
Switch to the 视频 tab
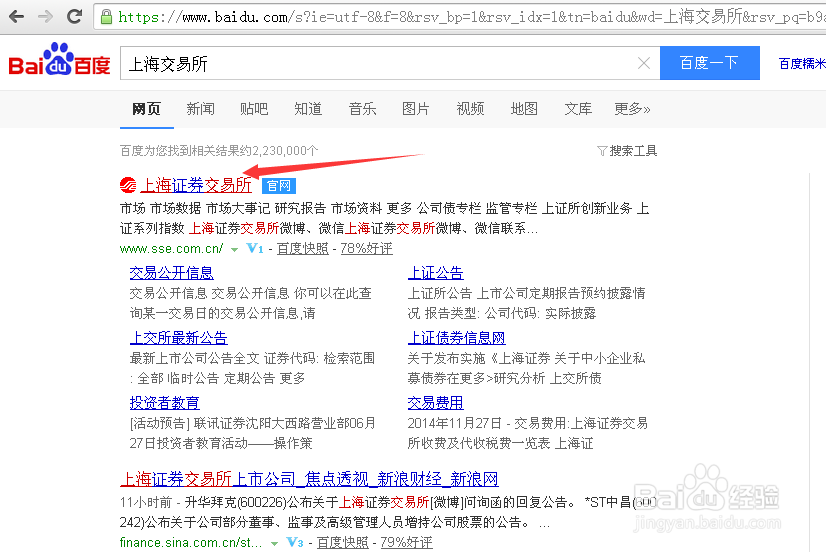click(470, 109)
